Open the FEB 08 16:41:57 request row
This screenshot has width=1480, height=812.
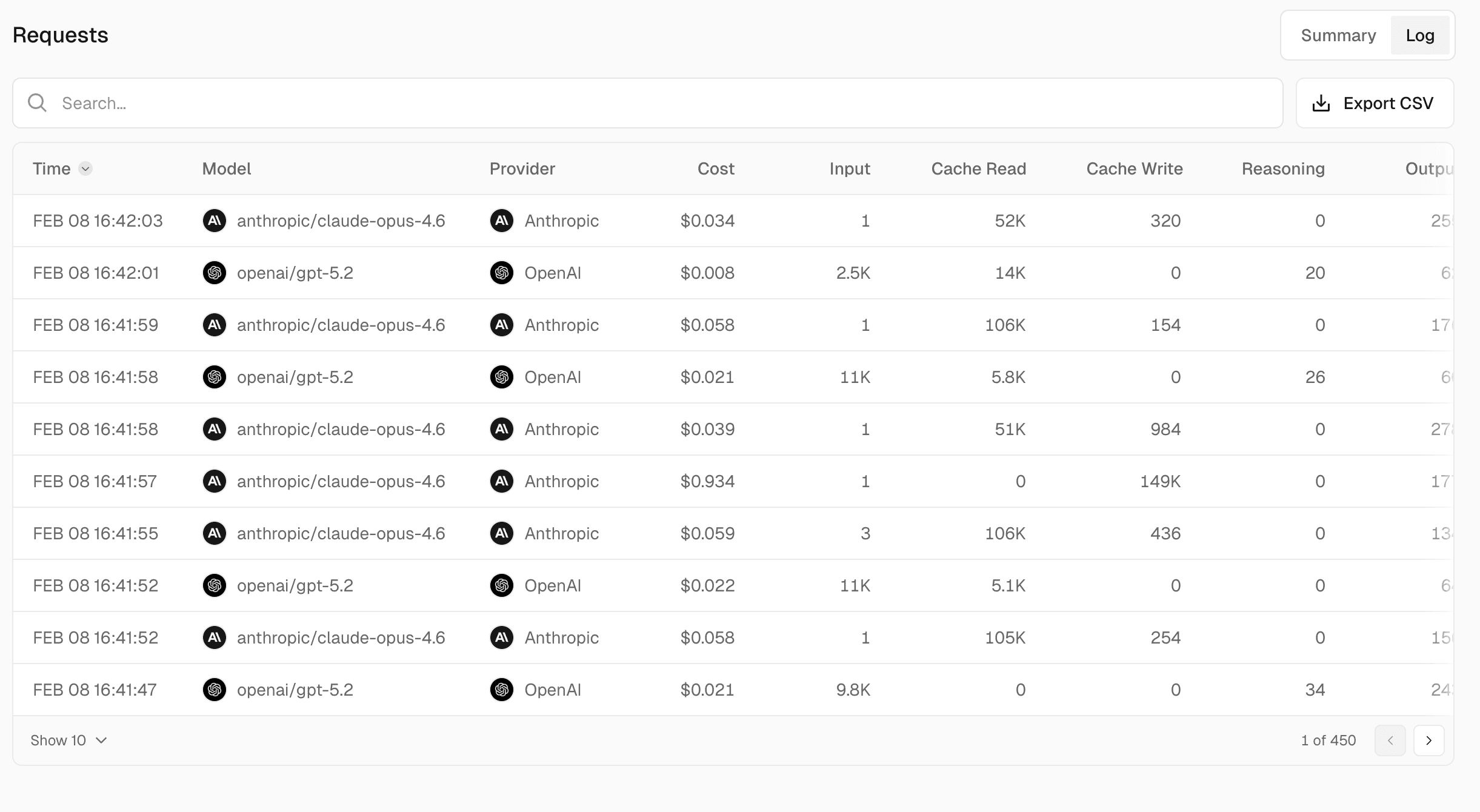point(95,481)
